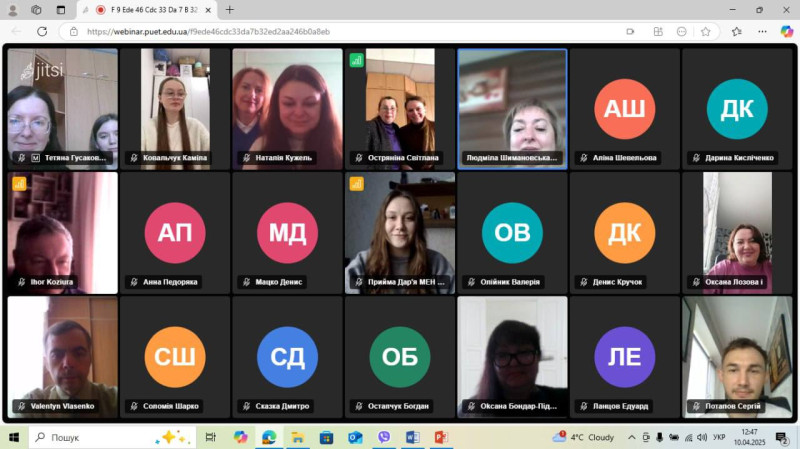Select Остапчук Богдан's ОБ avatar tile
Screen dimensions: 800x449
[399, 355]
